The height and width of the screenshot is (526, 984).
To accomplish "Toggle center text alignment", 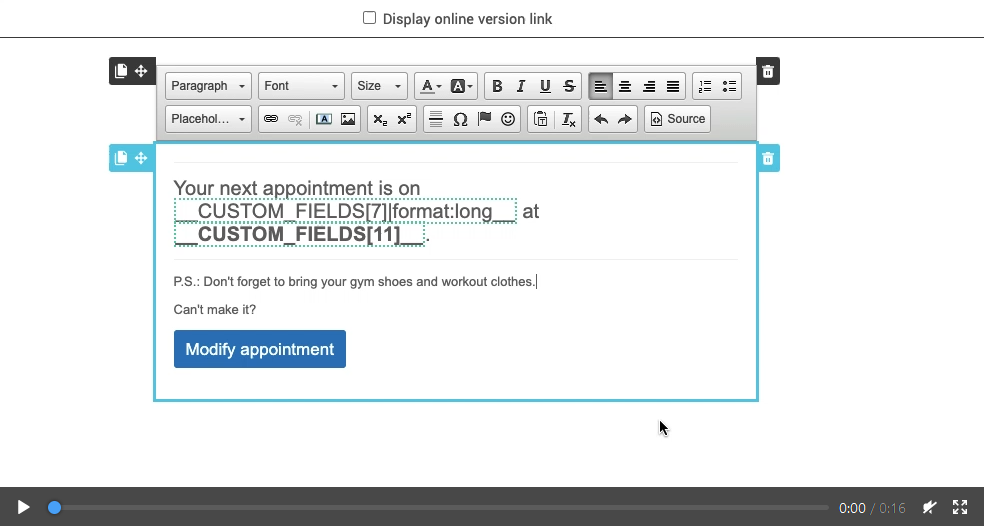I will tap(625, 86).
